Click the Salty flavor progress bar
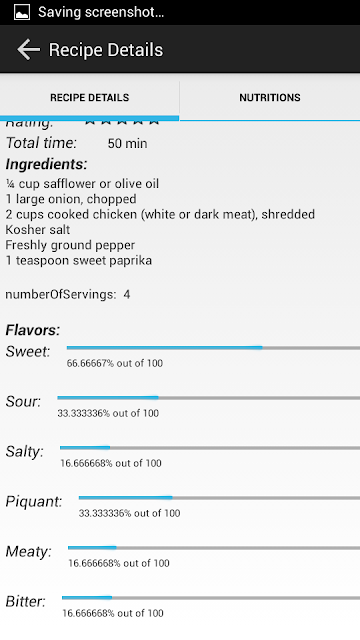This screenshot has width=360, height=640. (x=210, y=448)
